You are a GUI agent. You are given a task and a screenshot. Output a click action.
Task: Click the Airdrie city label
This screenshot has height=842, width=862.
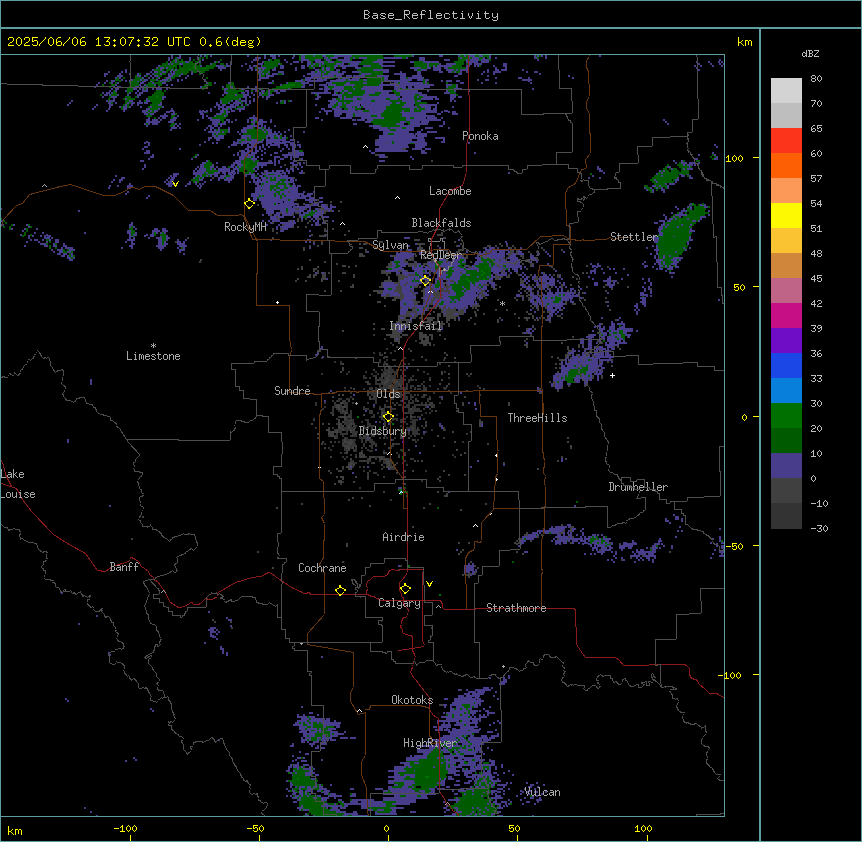pyautogui.click(x=404, y=537)
